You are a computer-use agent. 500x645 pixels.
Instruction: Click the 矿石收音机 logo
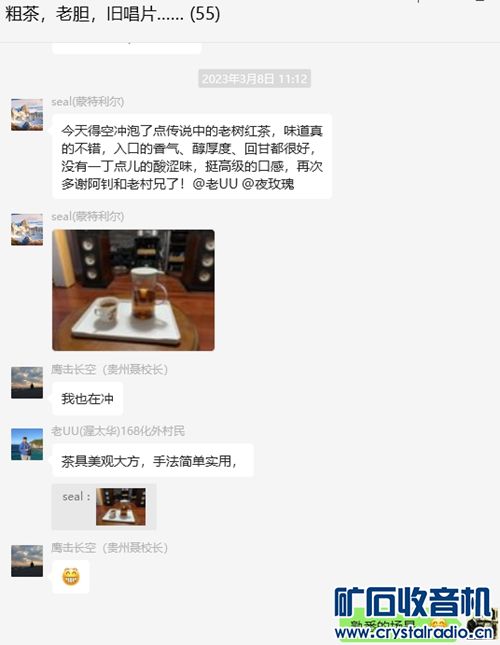click(412, 602)
